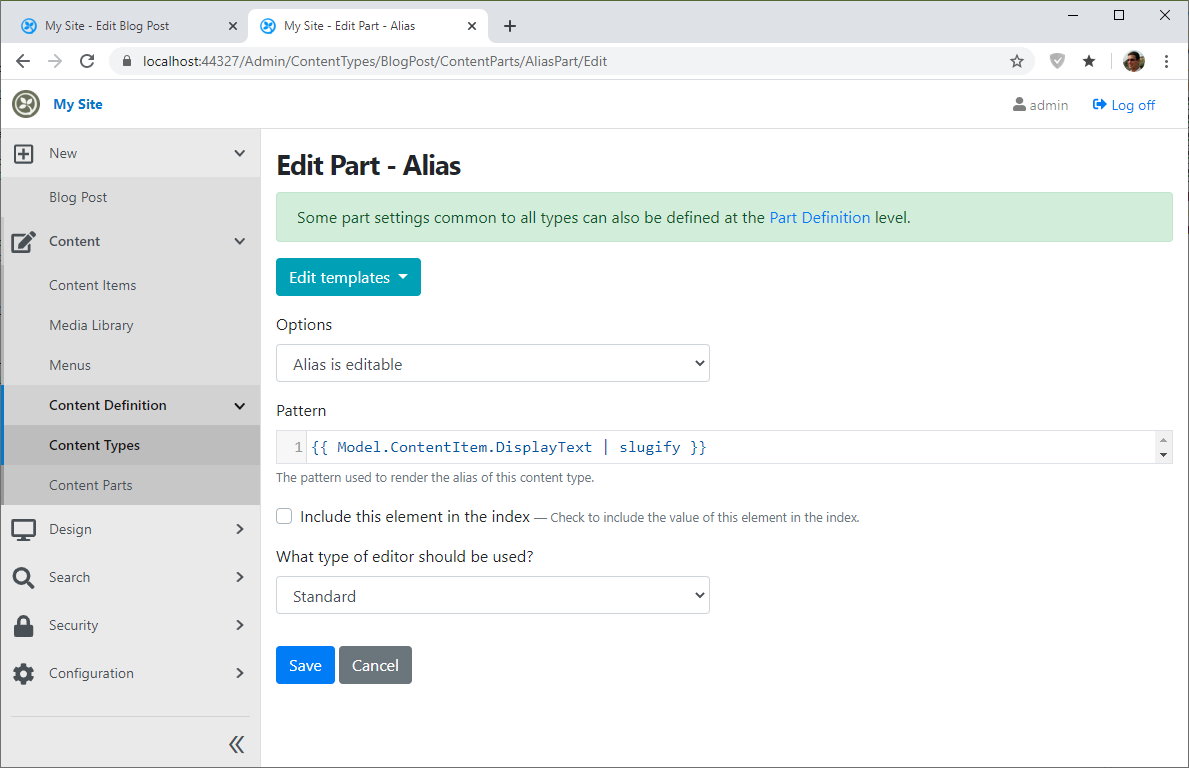Click the Log off exit icon
Screen dimensions: 1189x768
coord(1099,105)
